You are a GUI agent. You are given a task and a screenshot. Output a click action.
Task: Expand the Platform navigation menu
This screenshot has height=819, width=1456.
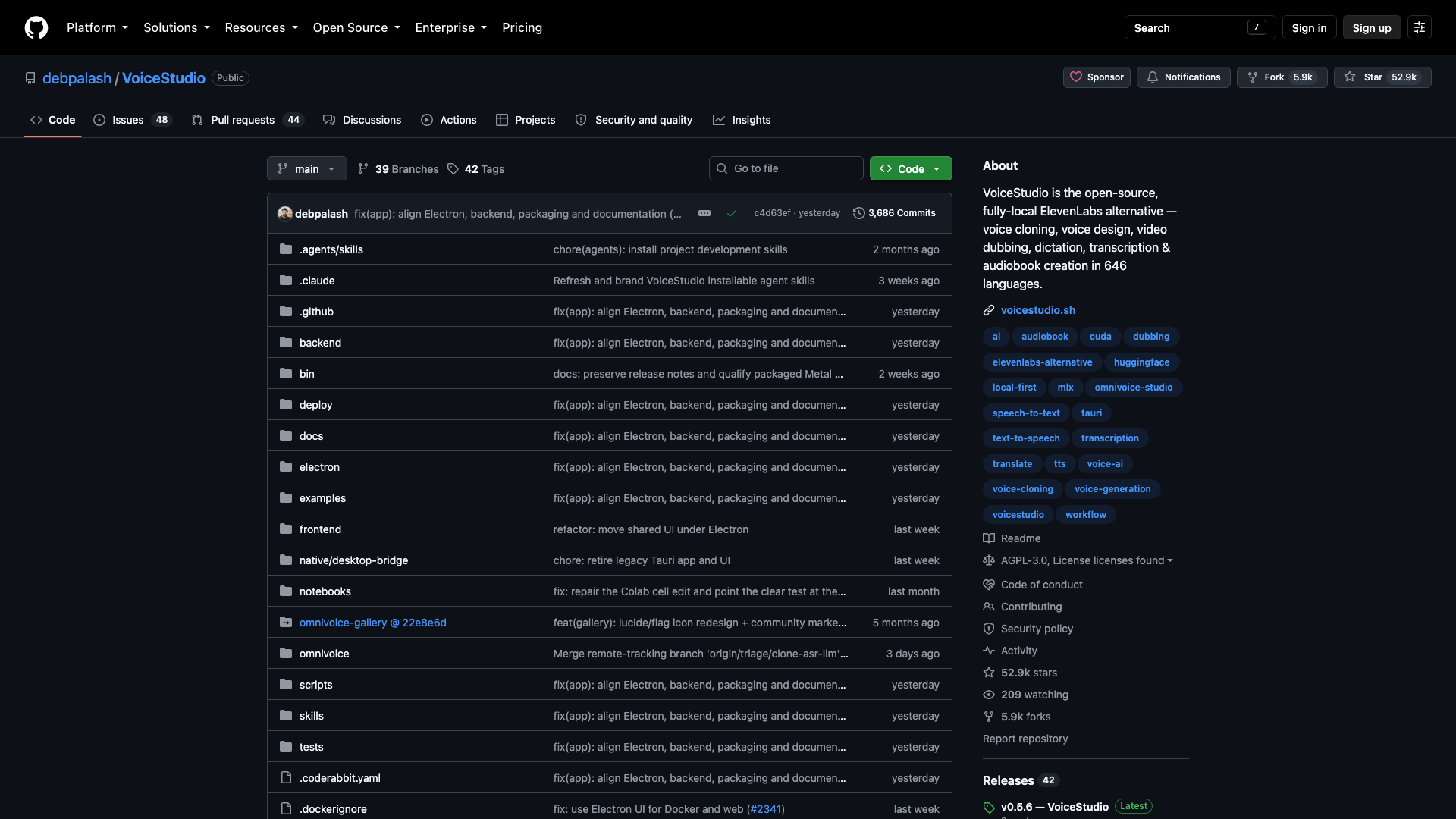97,27
